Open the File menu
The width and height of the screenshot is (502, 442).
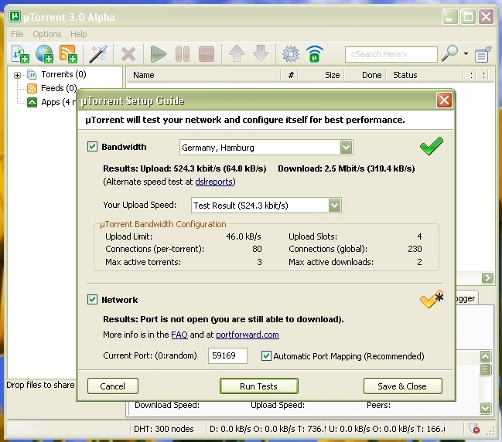pyautogui.click(x=17, y=34)
